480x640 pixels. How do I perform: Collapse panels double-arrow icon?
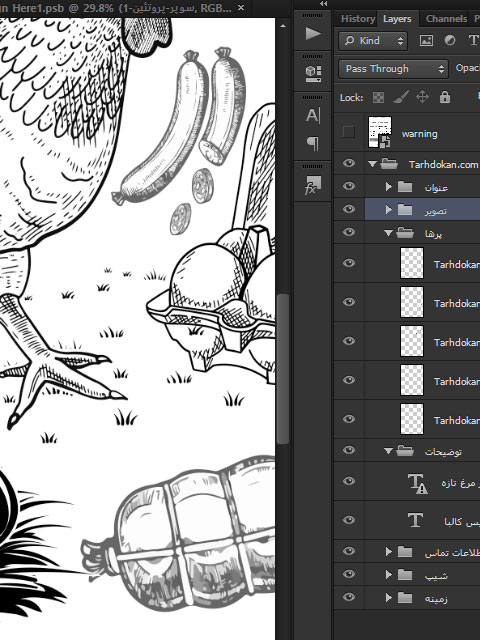(x=323, y=4)
